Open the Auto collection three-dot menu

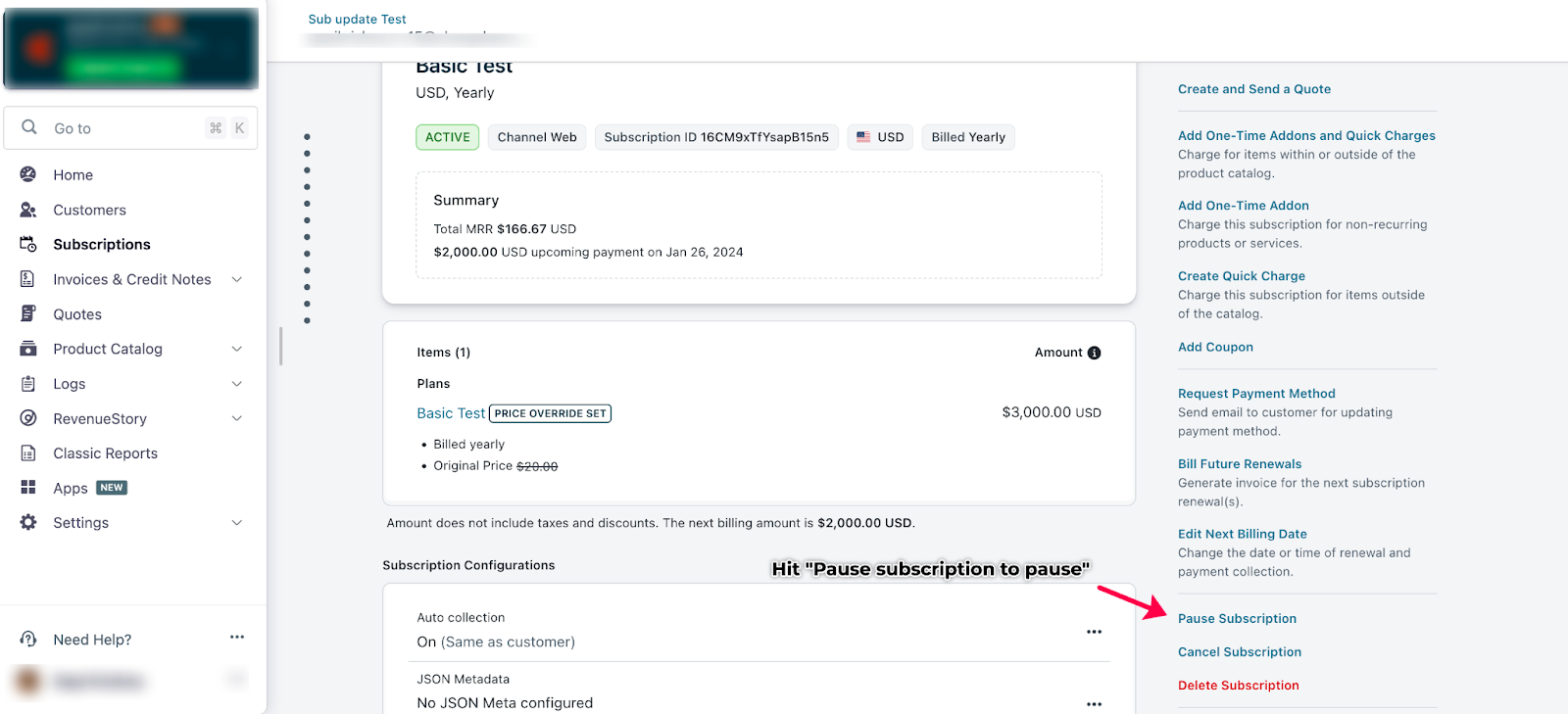click(x=1094, y=632)
